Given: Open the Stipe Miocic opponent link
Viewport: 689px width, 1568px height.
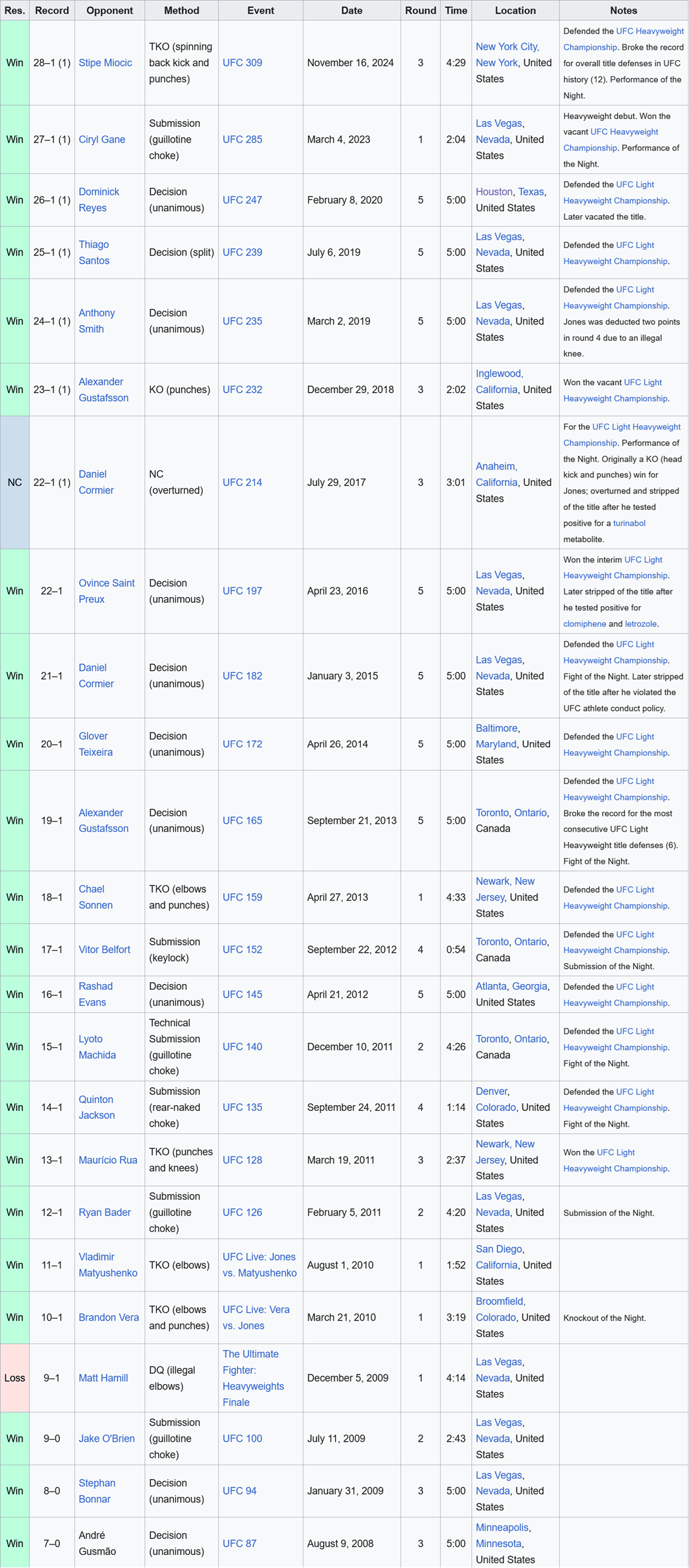Looking at the screenshot, I should click(x=105, y=63).
